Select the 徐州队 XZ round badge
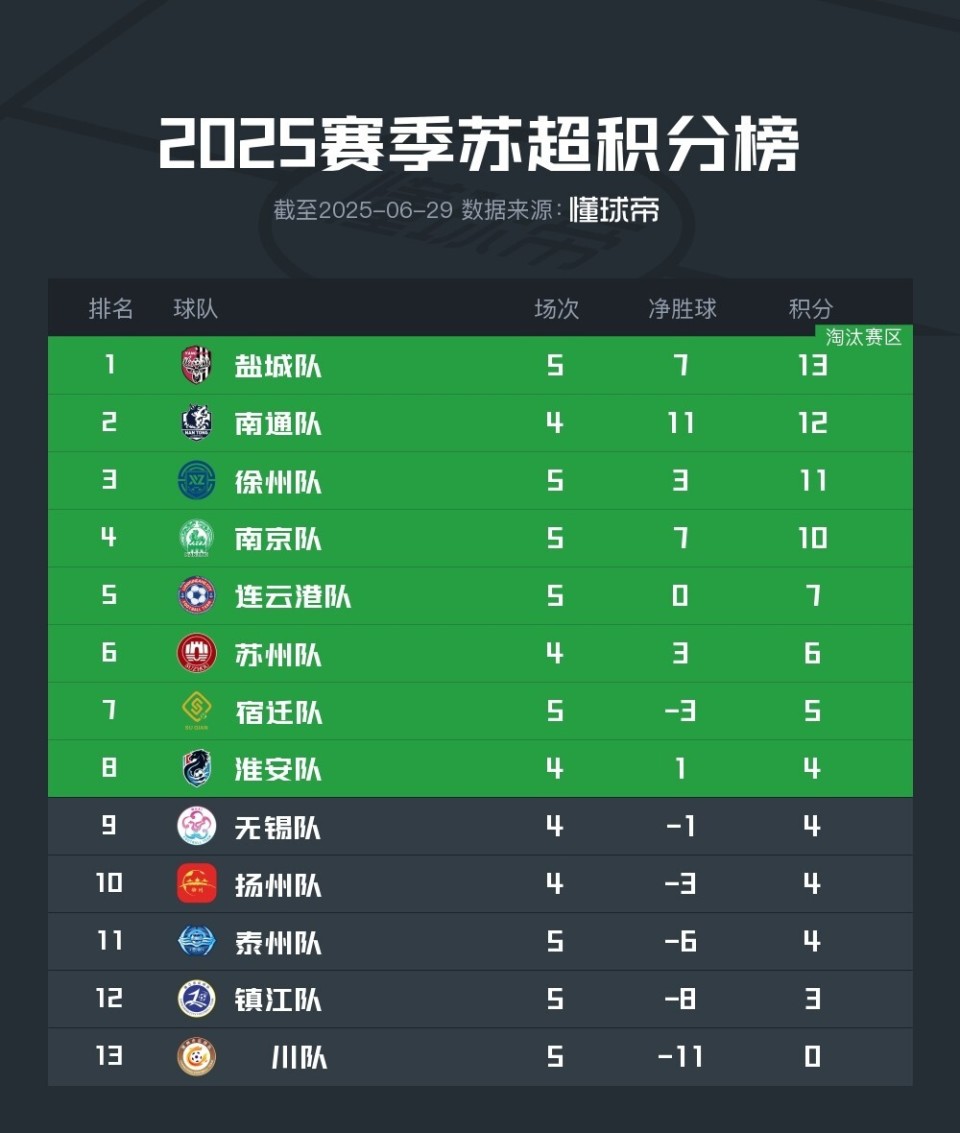The width and height of the screenshot is (960, 1133). coord(196,481)
